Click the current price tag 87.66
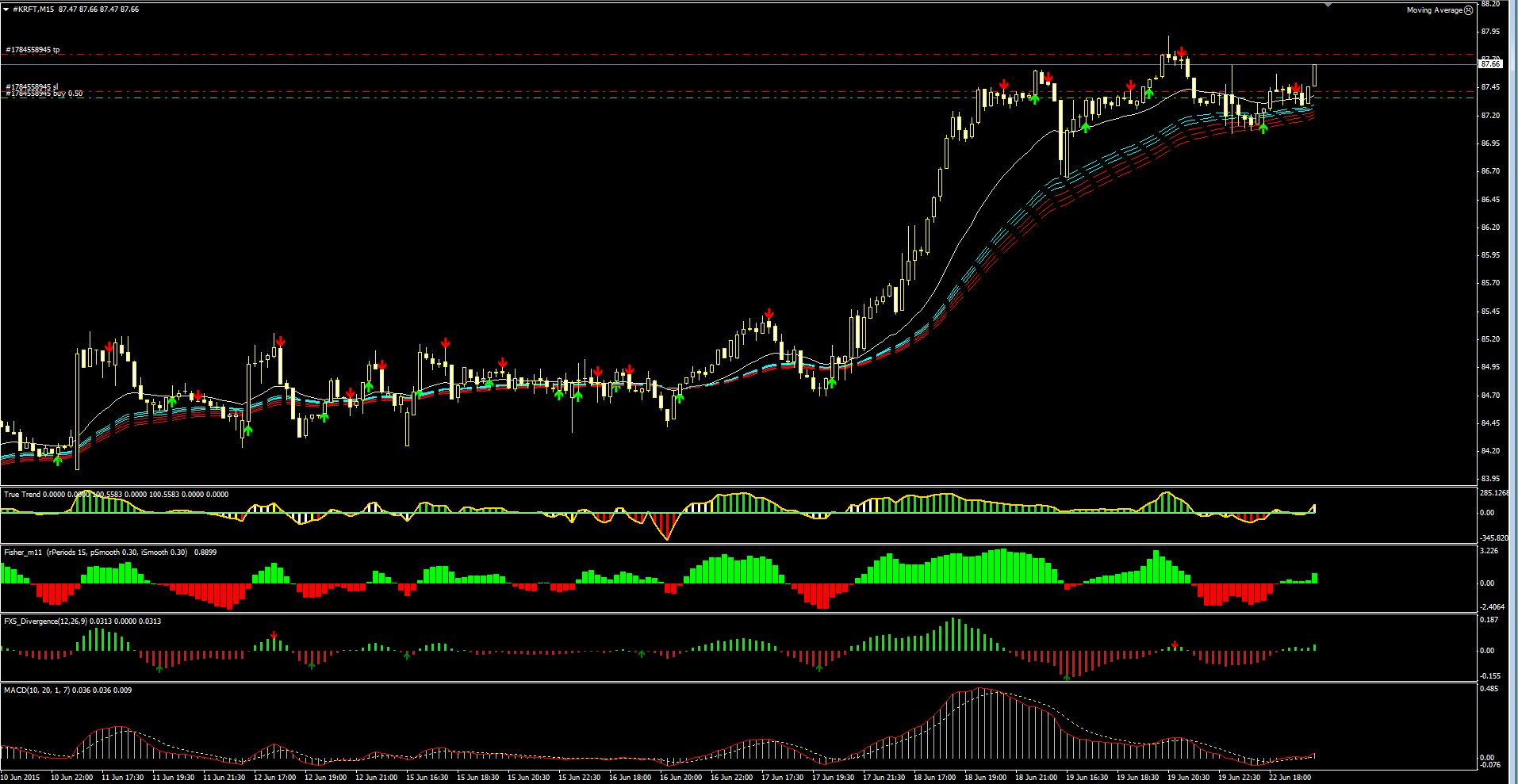The width and height of the screenshot is (1518, 784). [x=1491, y=64]
